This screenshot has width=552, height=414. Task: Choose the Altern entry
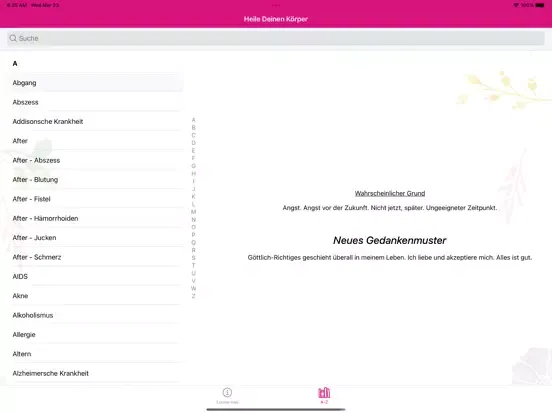pos(96,354)
